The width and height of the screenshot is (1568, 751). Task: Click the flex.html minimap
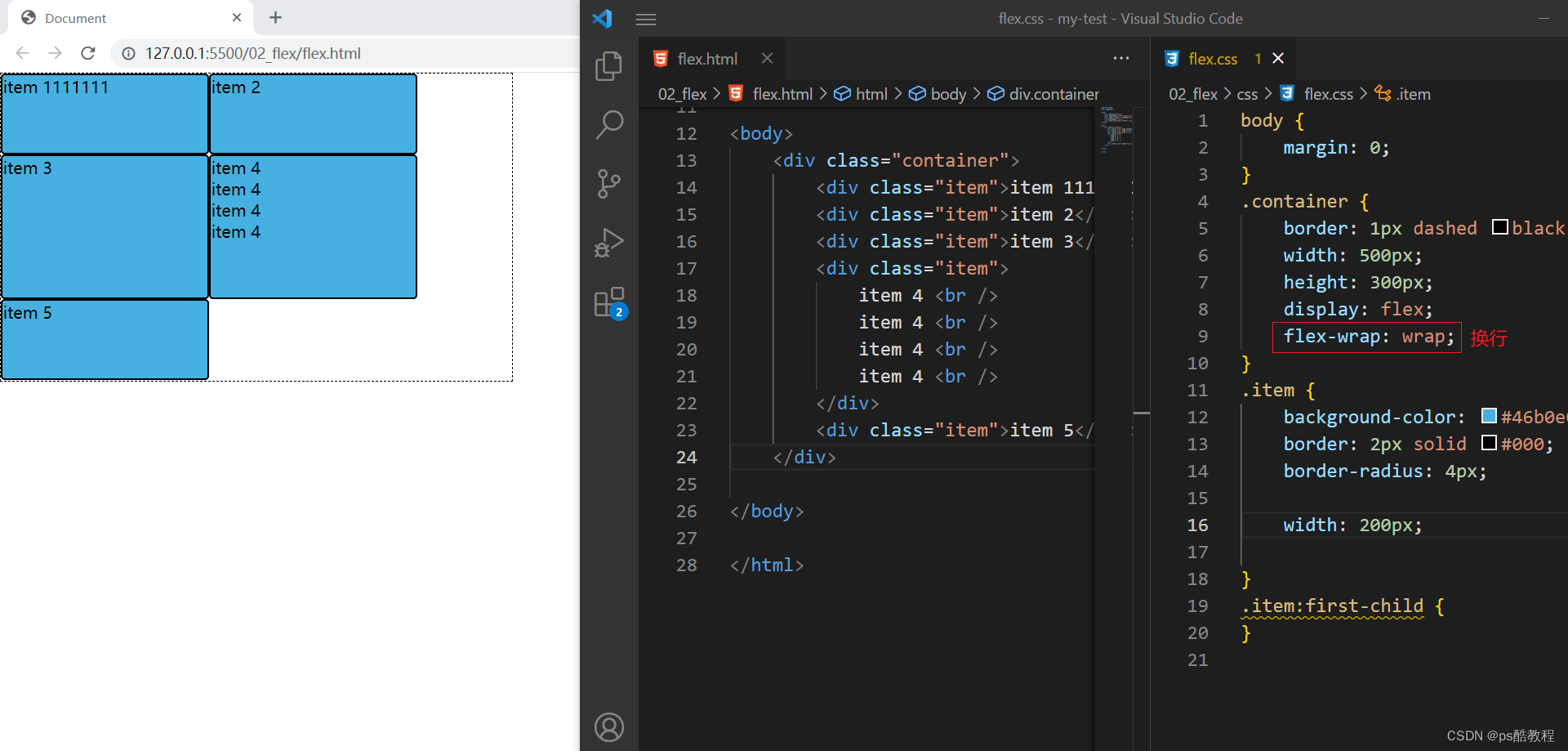(1116, 131)
